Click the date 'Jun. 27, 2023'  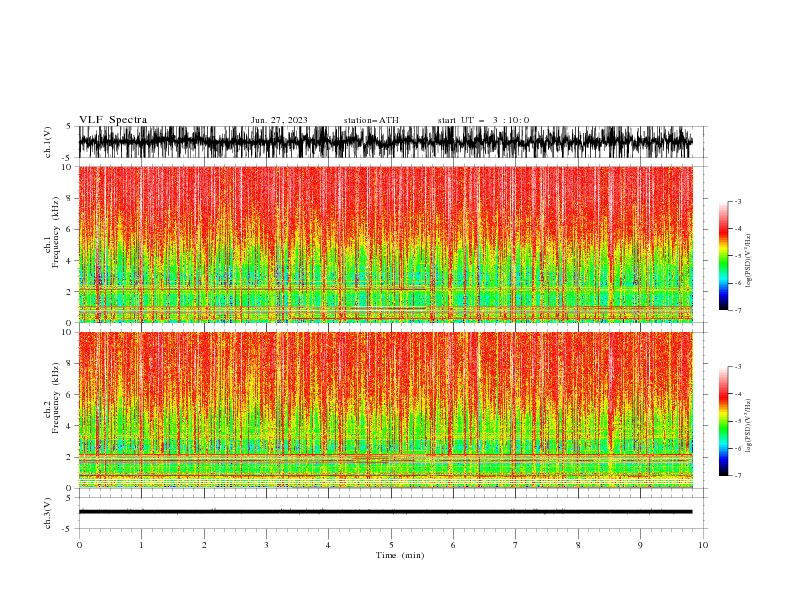click(279, 120)
